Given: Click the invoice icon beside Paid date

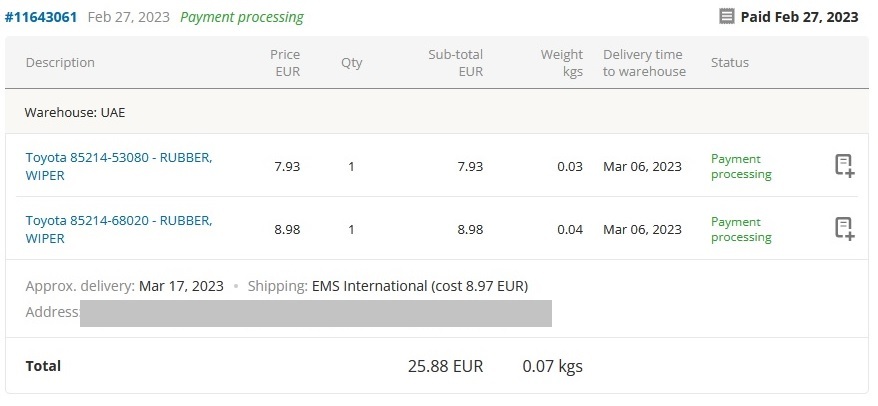Looking at the screenshot, I should [727, 17].
